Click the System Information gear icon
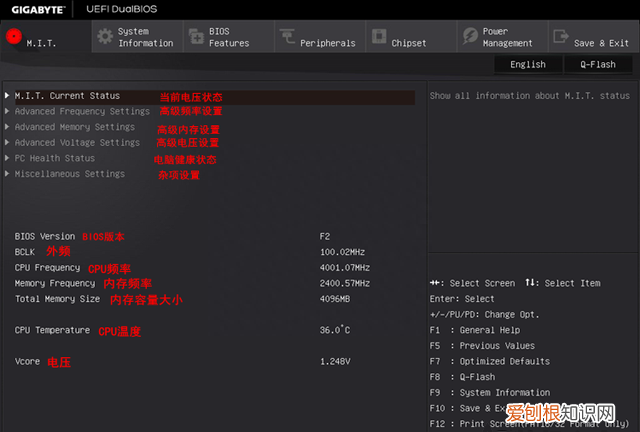Screen dimensions: 640x432 (x=105, y=37)
